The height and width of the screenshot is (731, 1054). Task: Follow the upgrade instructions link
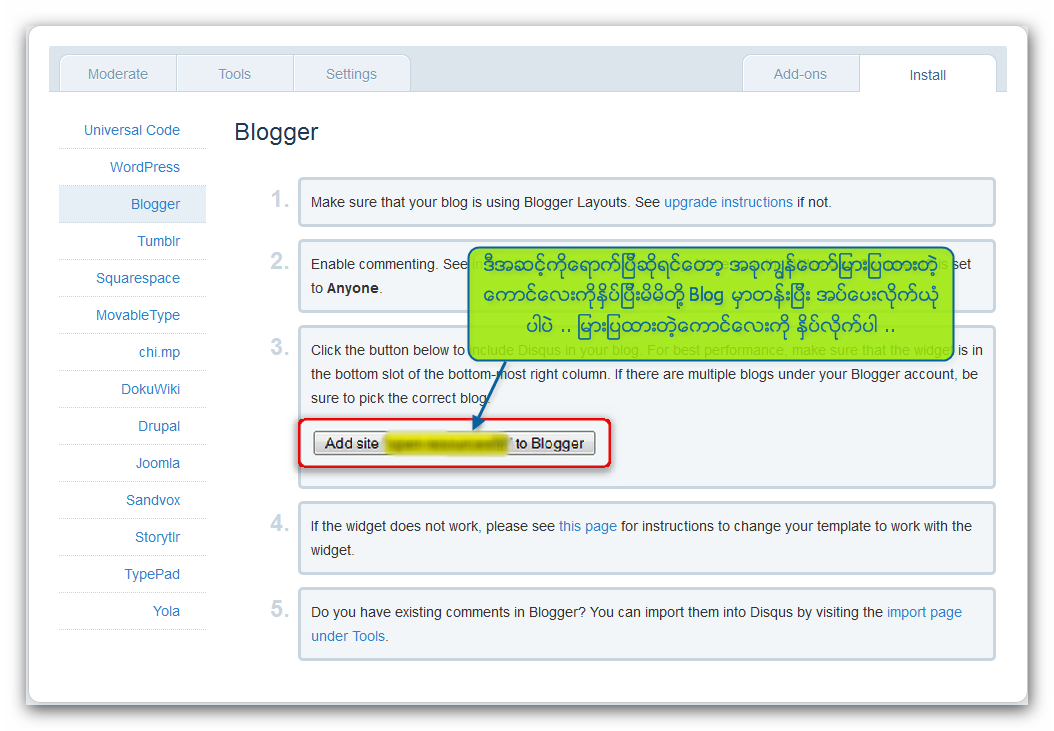728,202
